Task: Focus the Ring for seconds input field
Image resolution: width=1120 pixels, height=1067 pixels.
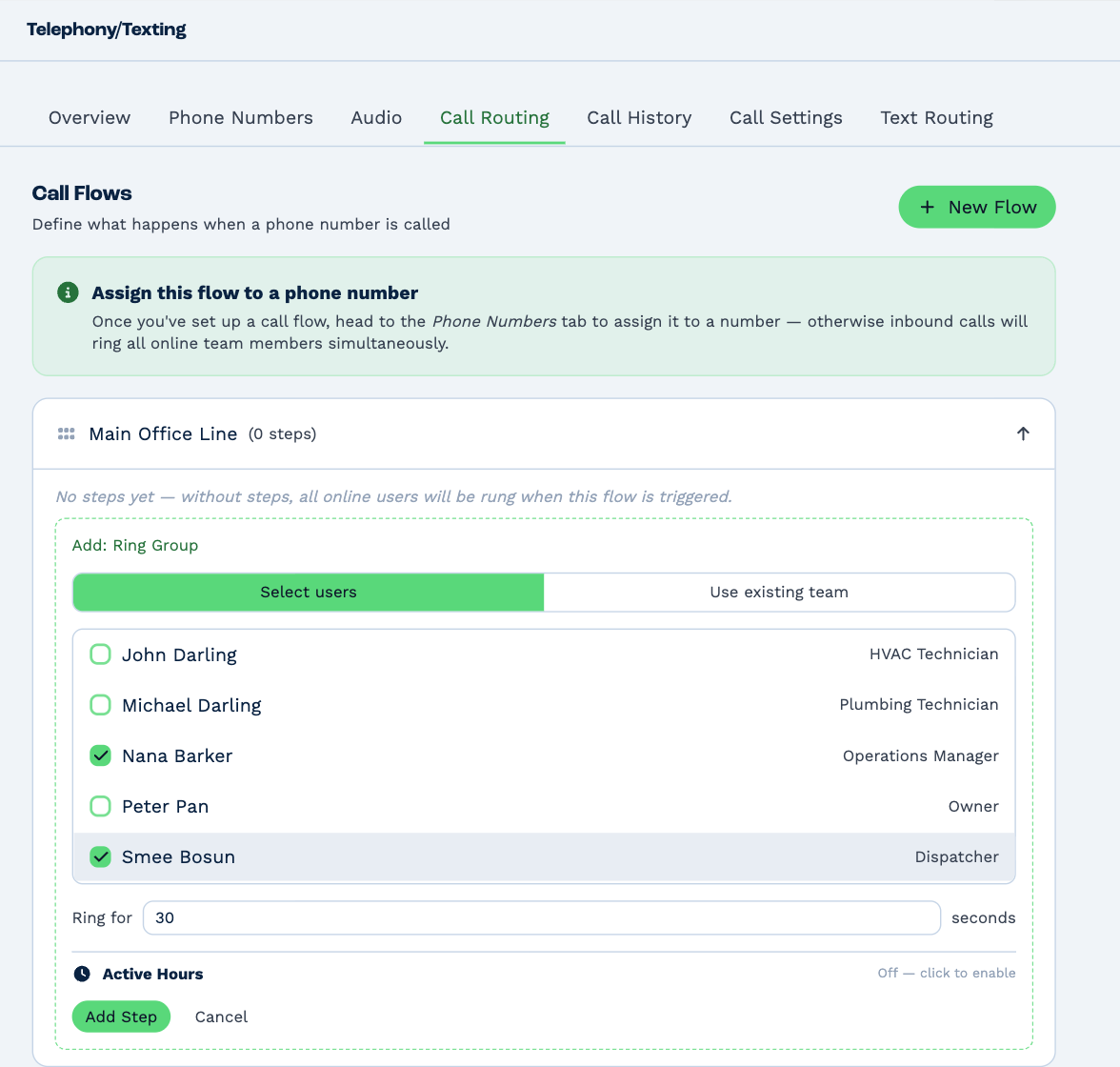Action: [541, 917]
